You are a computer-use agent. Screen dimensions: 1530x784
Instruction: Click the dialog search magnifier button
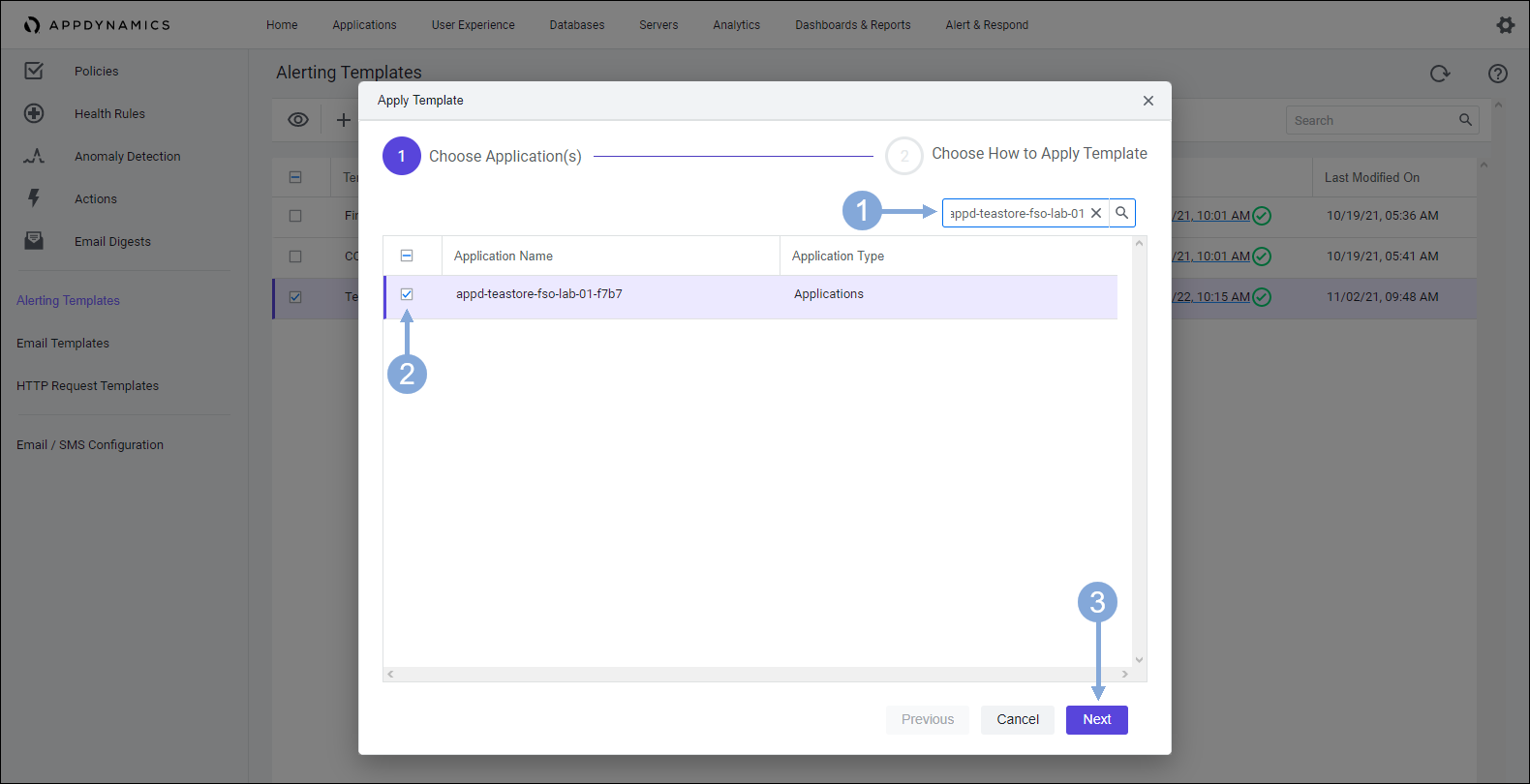tap(1121, 213)
